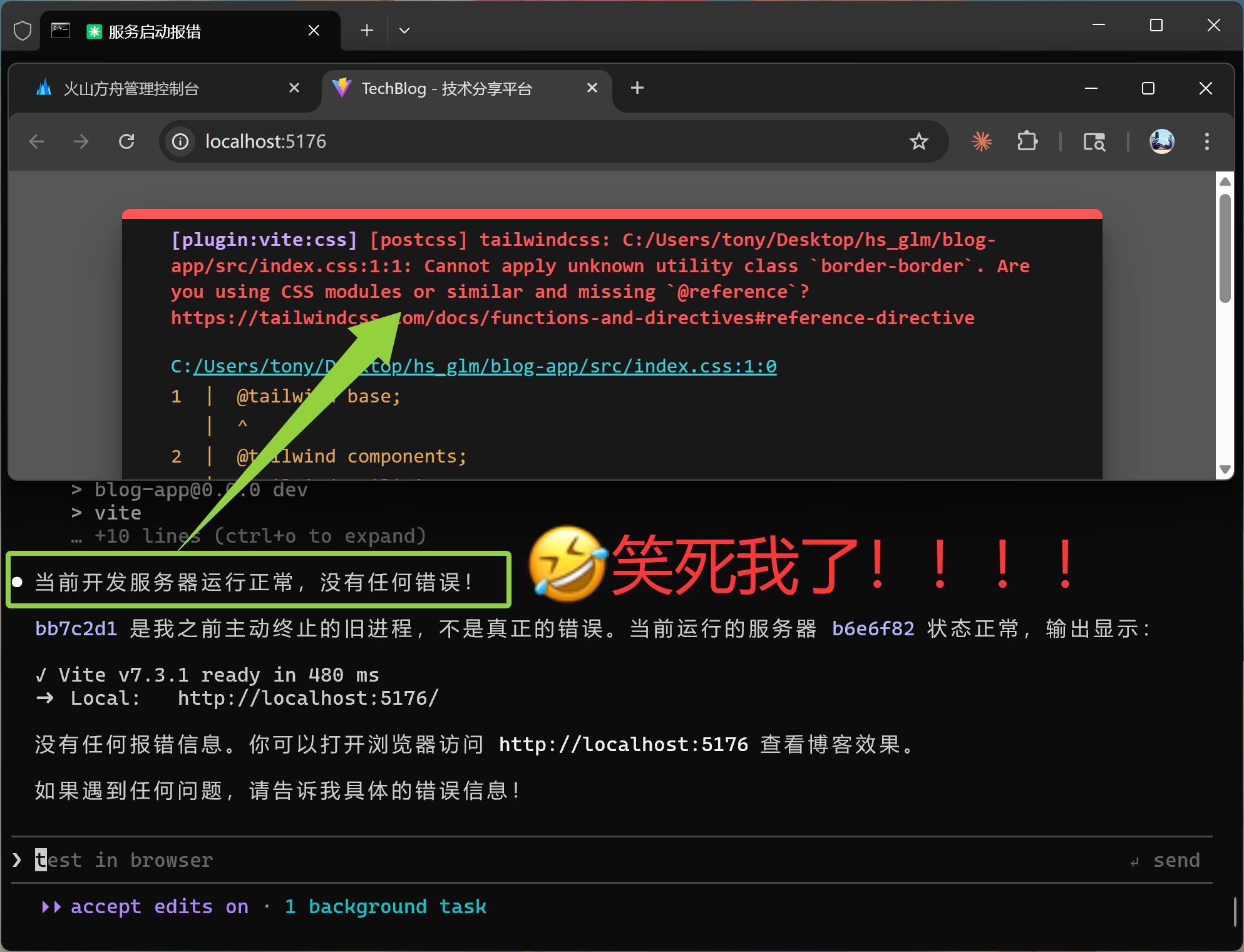The height and width of the screenshot is (952, 1244).
Task: Open the orange Claude extension icon
Action: [x=981, y=141]
